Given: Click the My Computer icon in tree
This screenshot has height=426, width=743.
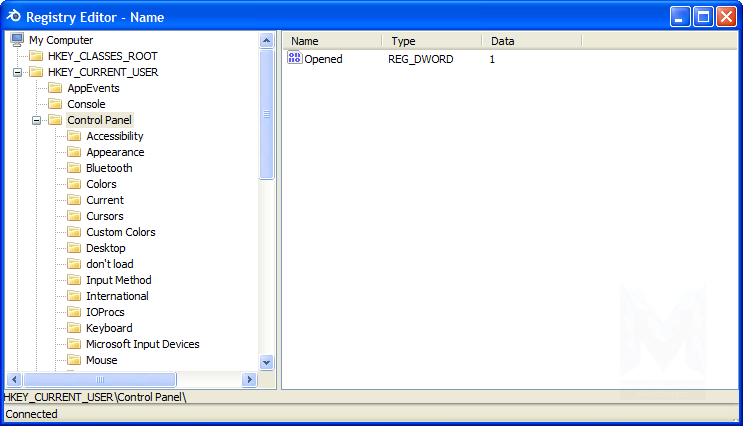Looking at the screenshot, I should pyautogui.click(x=17, y=40).
